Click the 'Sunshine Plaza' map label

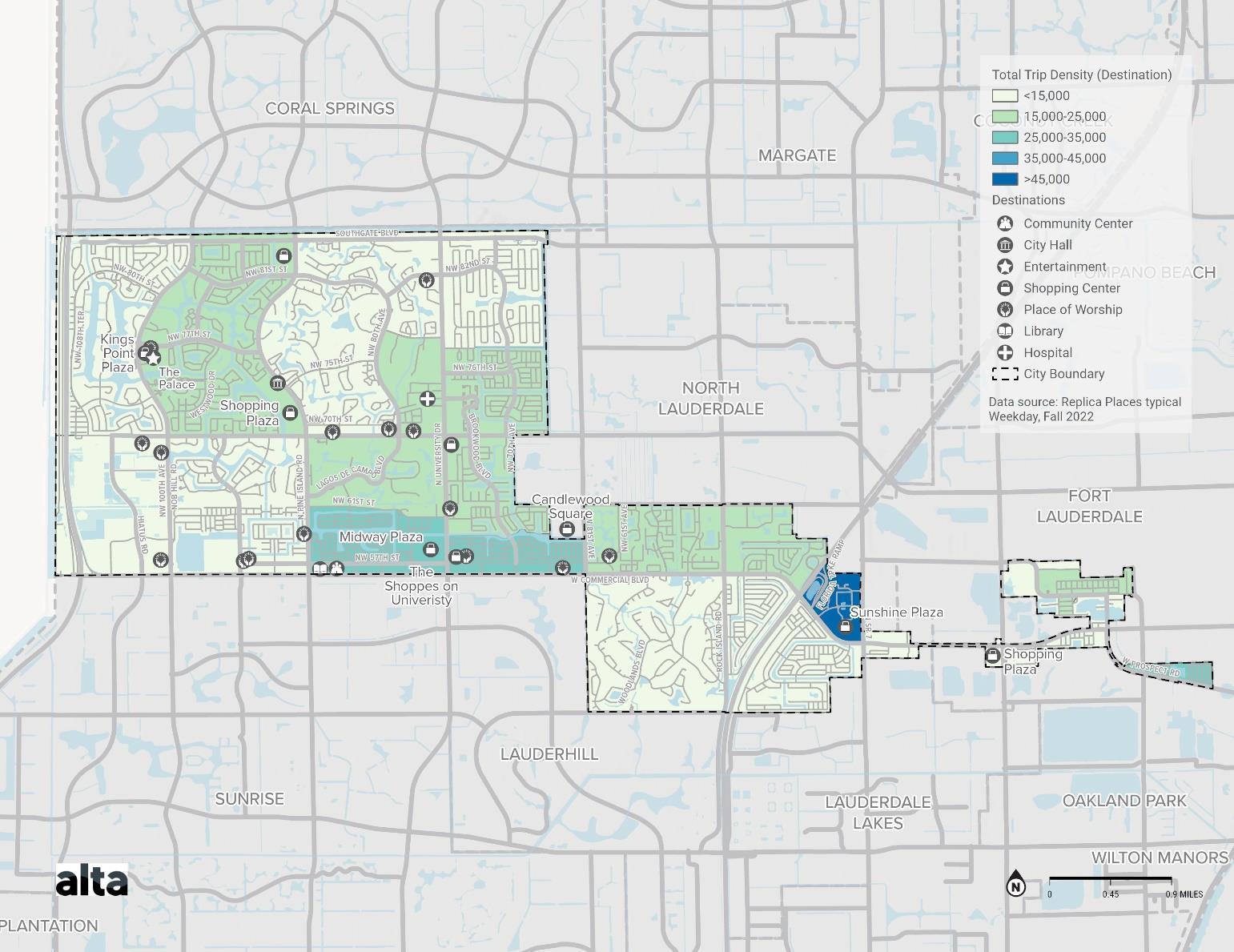(896, 613)
